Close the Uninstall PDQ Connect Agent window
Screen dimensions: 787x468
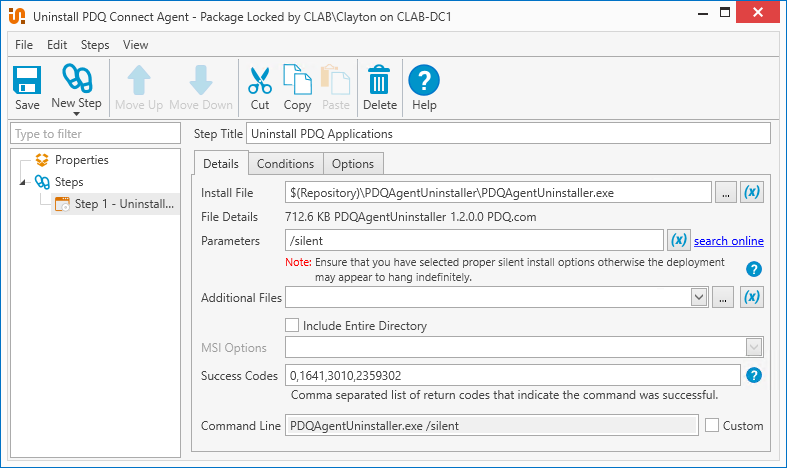[x=757, y=12]
